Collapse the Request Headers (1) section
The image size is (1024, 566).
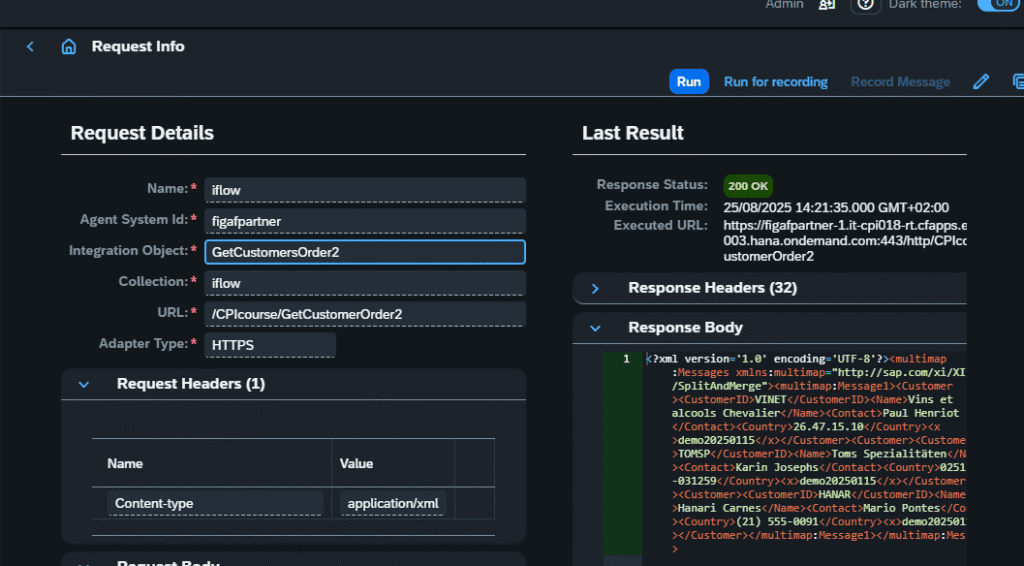(84, 385)
